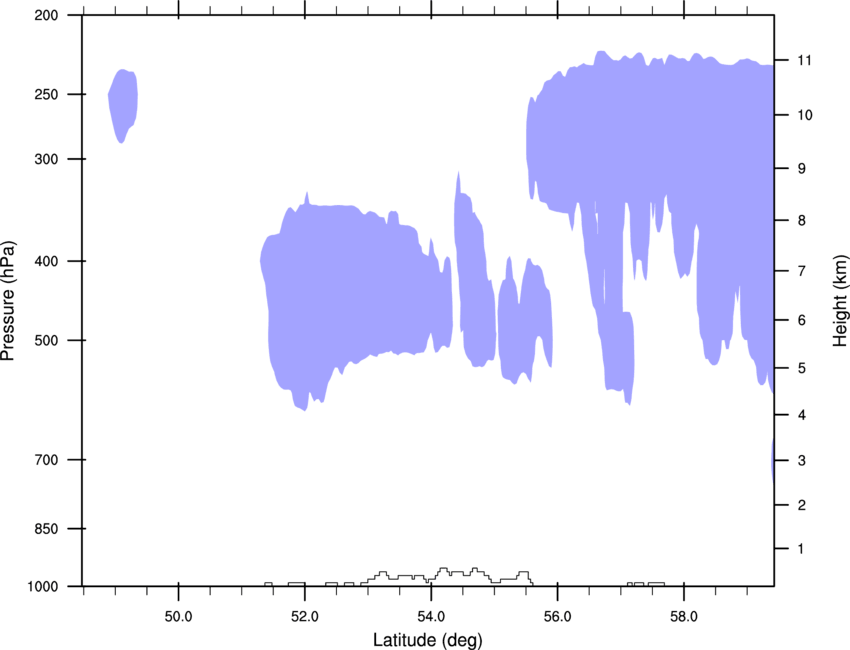Click the 8 km height tick label
Screen dimensions: 850x650
click(802, 220)
